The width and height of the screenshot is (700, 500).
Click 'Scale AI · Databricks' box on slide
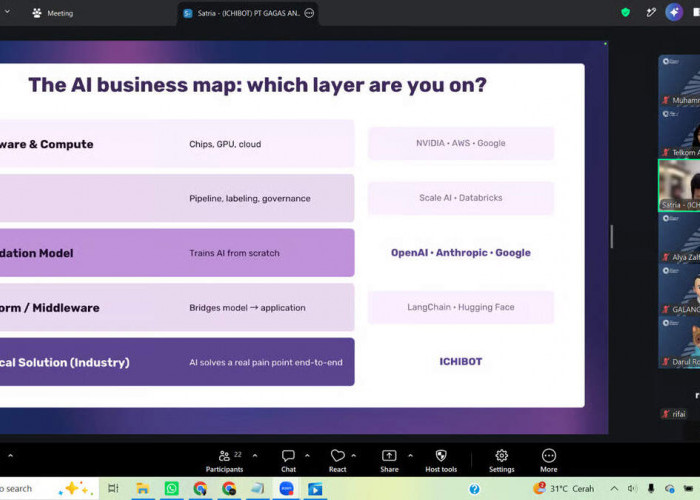(461, 198)
